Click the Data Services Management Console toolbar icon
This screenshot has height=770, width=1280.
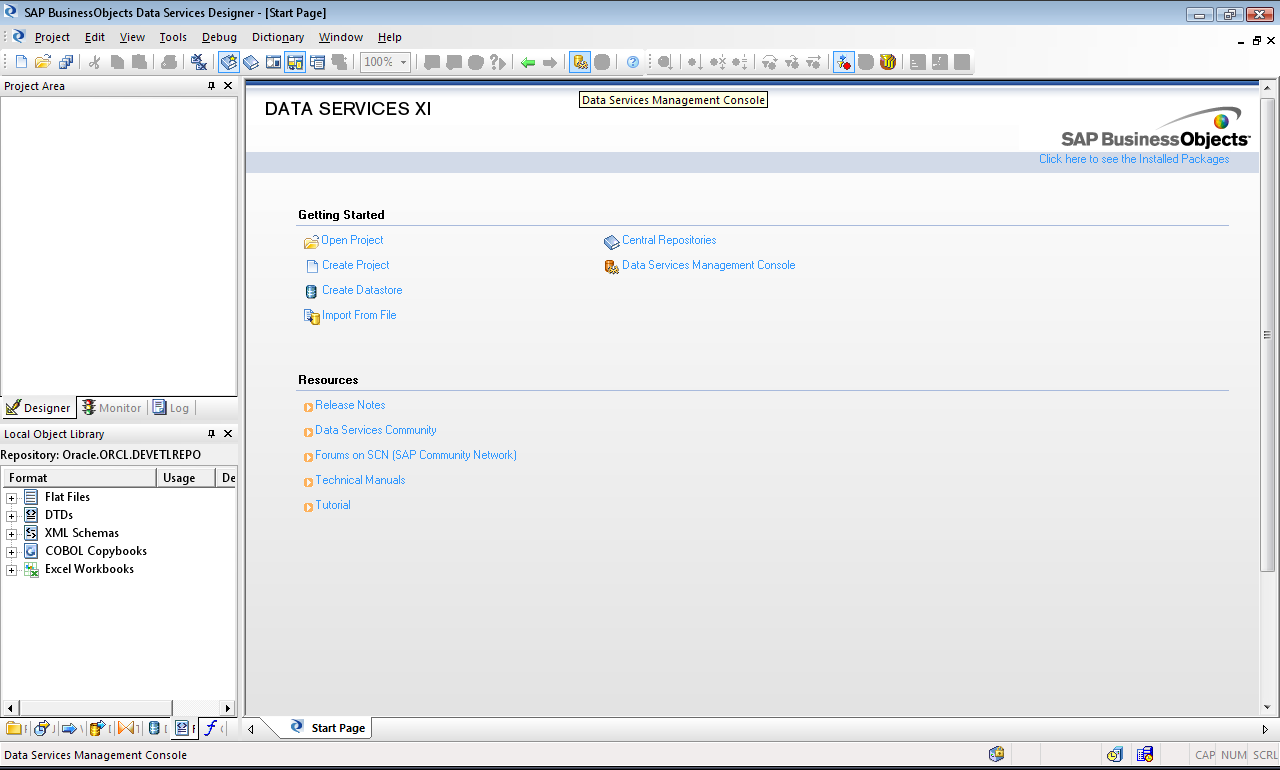(x=580, y=62)
